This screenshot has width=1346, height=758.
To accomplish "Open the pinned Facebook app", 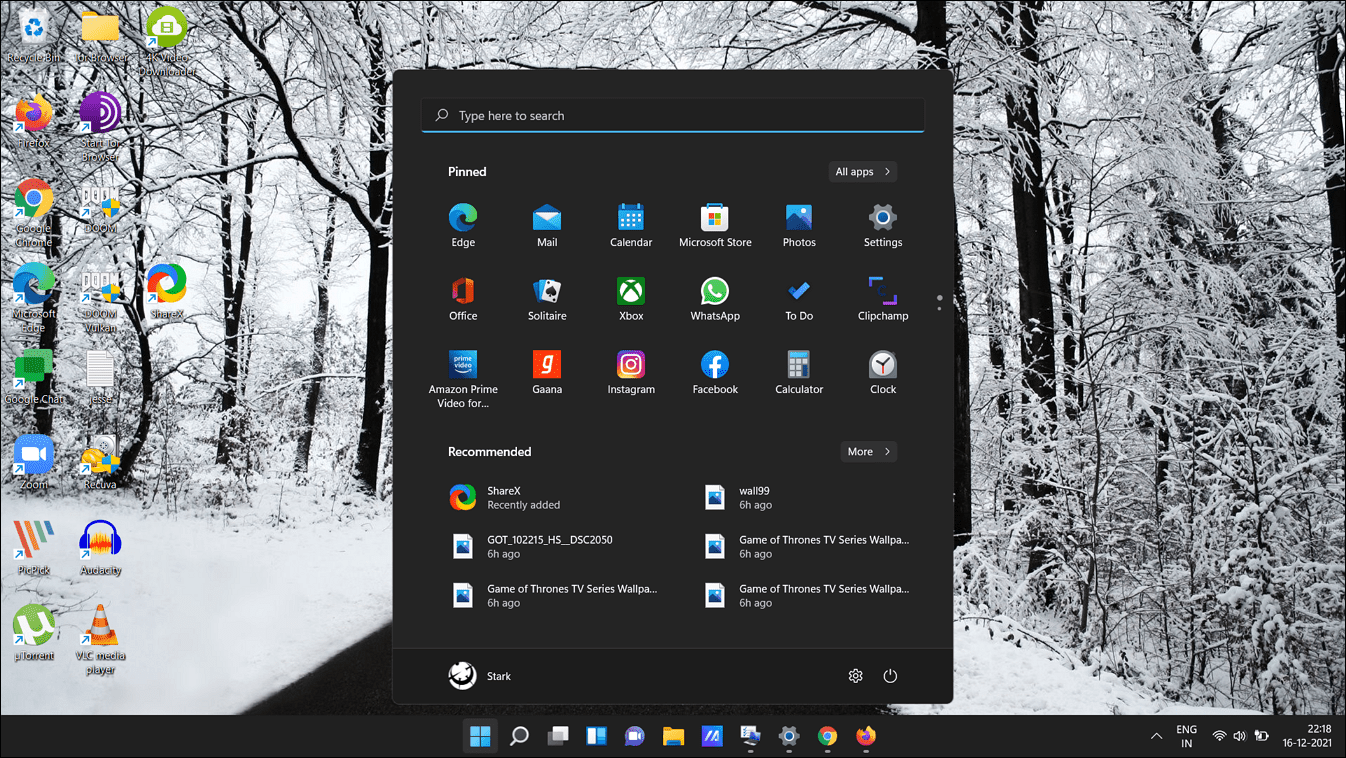I will [x=715, y=373].
